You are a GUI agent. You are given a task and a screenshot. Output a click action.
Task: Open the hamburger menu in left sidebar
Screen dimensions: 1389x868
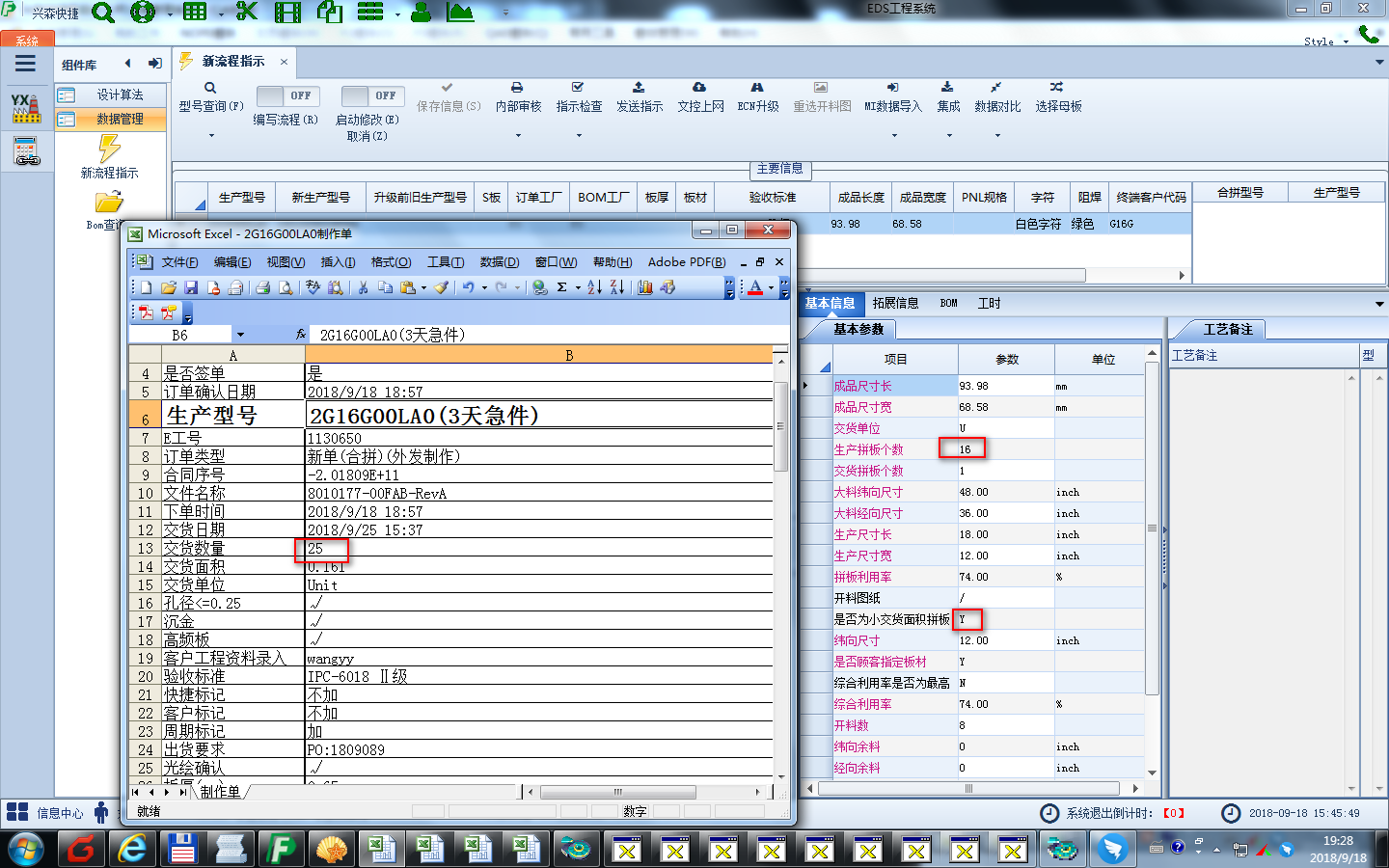pos(25,64)
